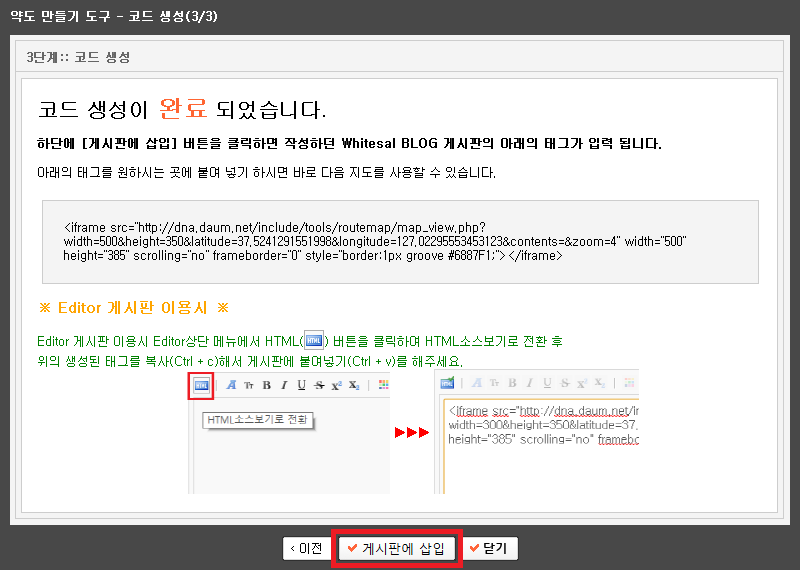This screenshot has height=570, width=800.
Task: Click the Underline U icon in left editor toolbar
Action: (302, 385)
